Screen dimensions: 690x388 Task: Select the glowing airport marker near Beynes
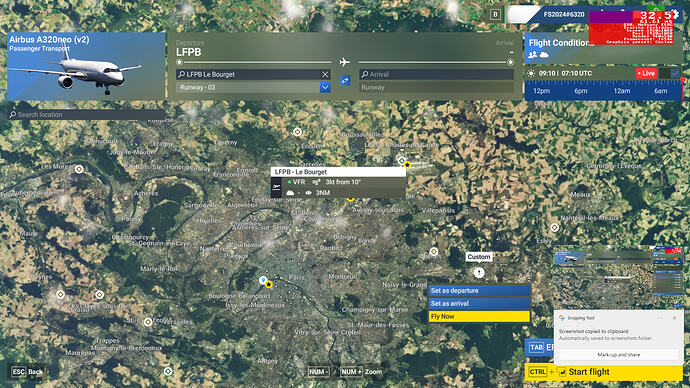point(60,294)
